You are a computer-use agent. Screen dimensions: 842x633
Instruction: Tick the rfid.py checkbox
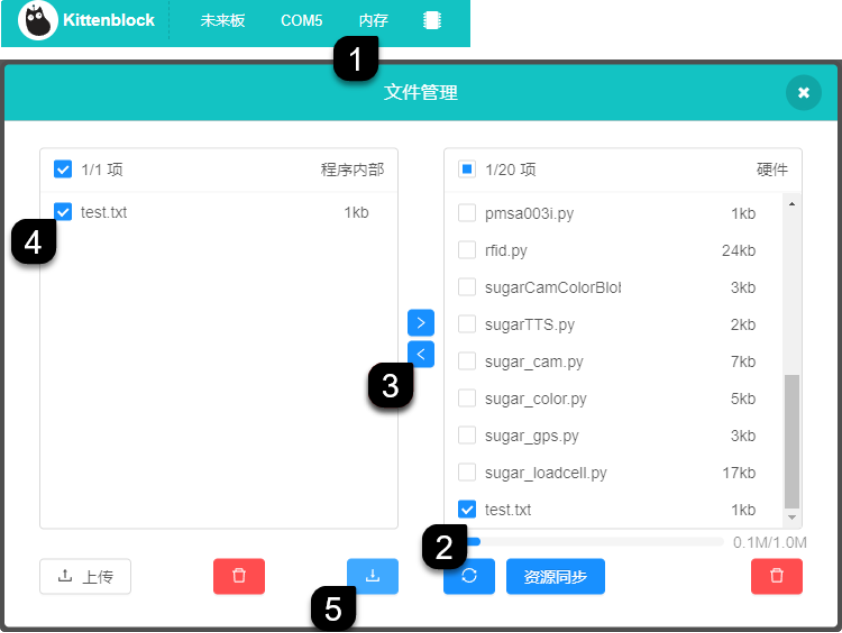click(x=467, y=250)
